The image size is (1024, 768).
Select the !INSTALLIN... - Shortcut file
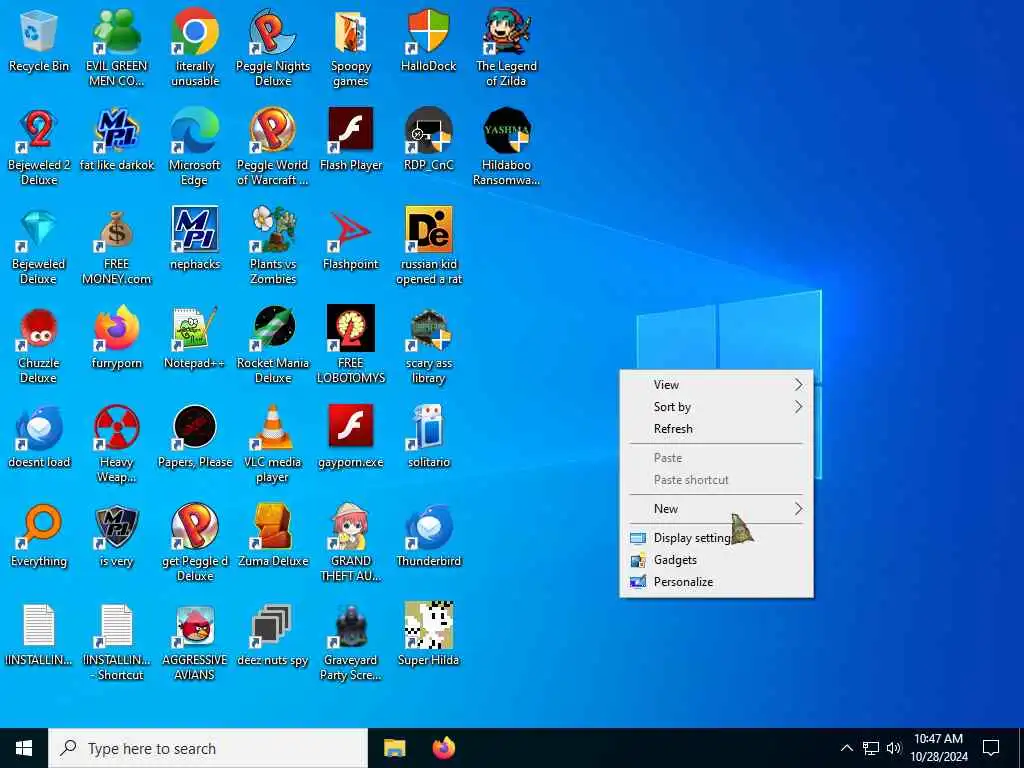tap(117, 643)
